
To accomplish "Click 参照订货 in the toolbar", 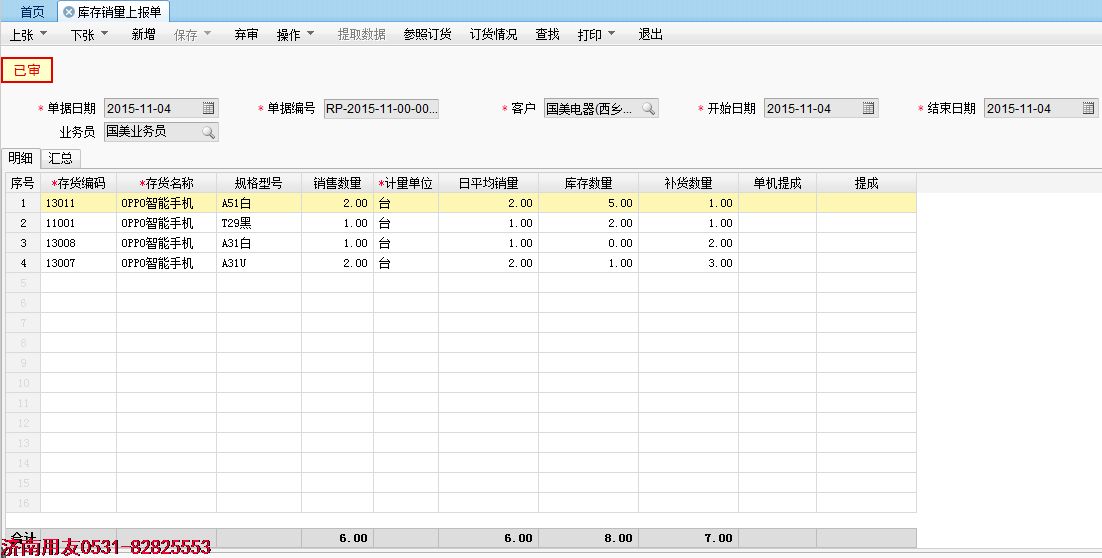I will (x=427, y=34).
